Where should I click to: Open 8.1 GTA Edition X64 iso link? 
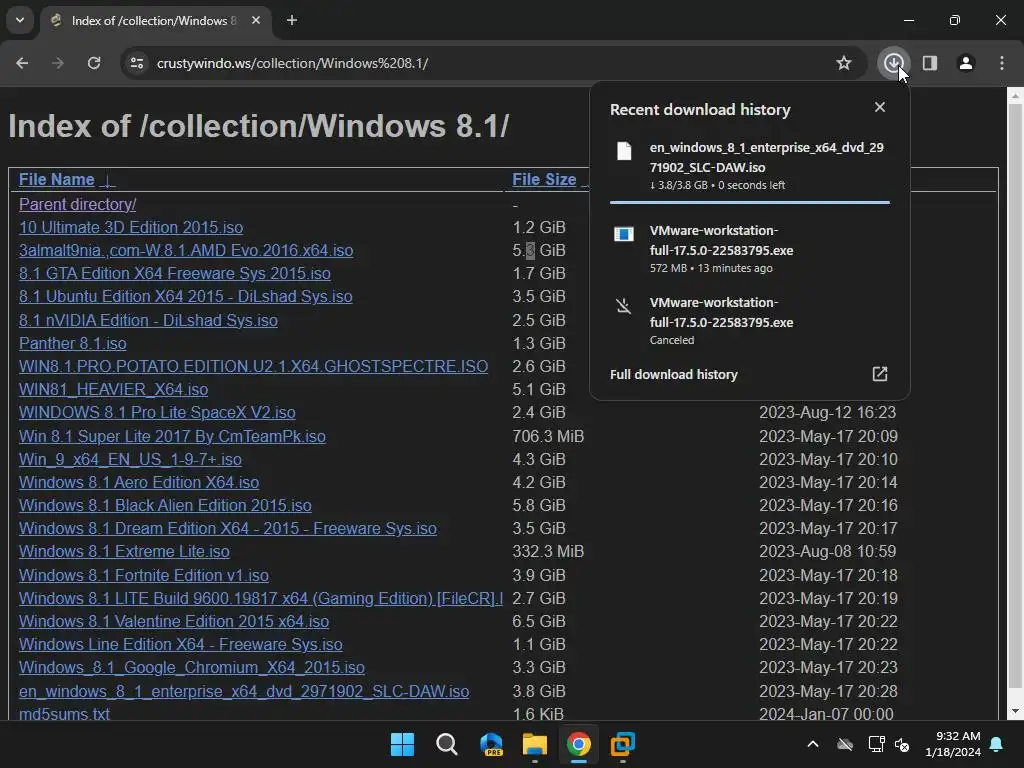(x=174, y=273)
